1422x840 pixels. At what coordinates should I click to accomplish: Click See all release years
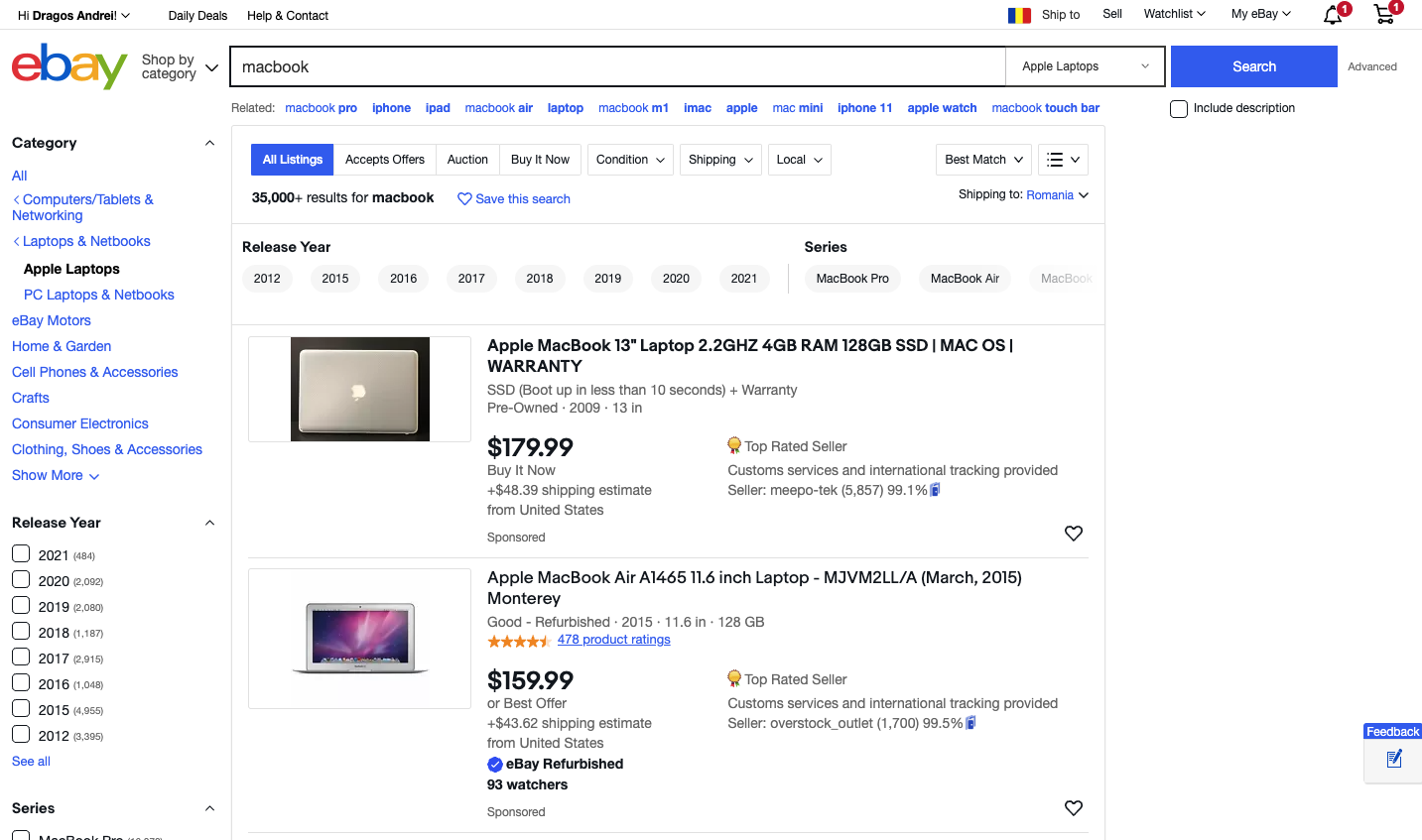tap(31, 762)
